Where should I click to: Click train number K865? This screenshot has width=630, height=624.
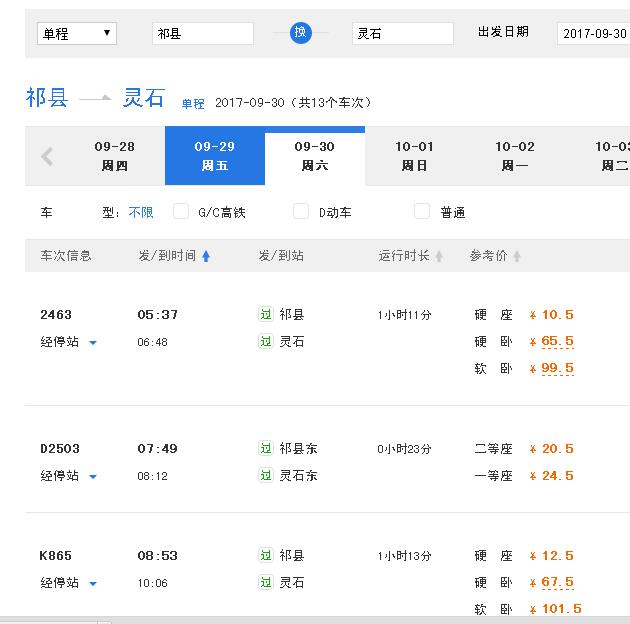click(55, 556)
